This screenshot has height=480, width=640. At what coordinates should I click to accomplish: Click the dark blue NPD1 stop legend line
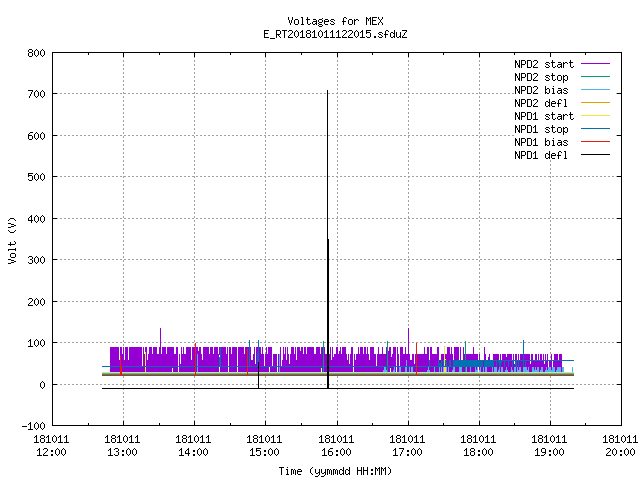[x=595, y=129]
